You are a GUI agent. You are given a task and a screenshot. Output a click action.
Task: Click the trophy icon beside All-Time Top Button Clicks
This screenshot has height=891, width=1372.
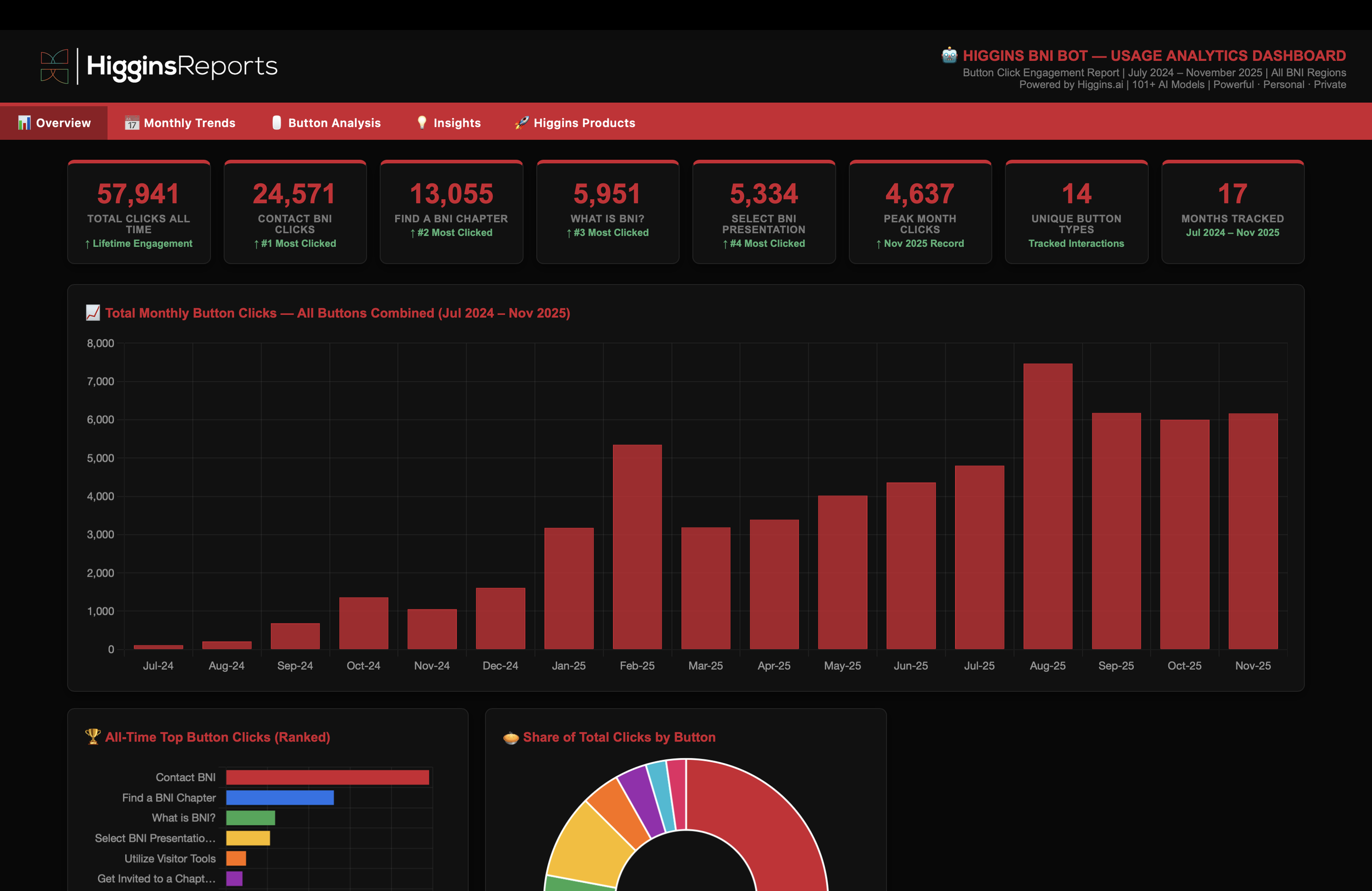pyautogui.click(x=92, y=736)
